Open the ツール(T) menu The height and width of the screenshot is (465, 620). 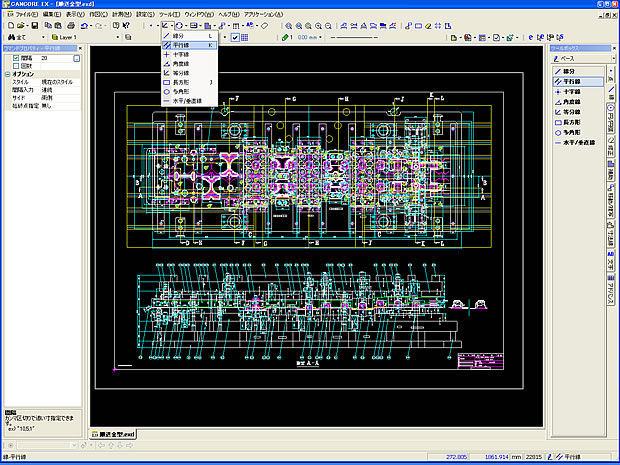point(168,15)
